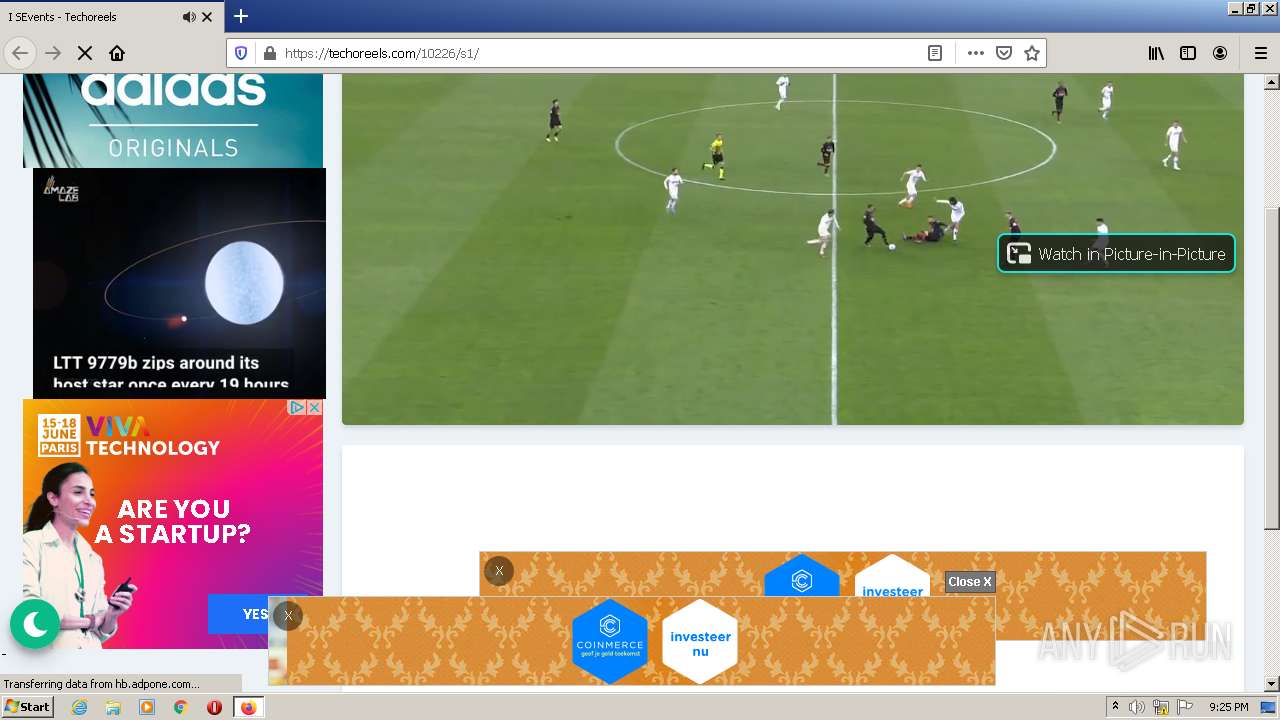Stop loading the current page
Viewport: 1280px width, 720px height.
click(85, 53)
